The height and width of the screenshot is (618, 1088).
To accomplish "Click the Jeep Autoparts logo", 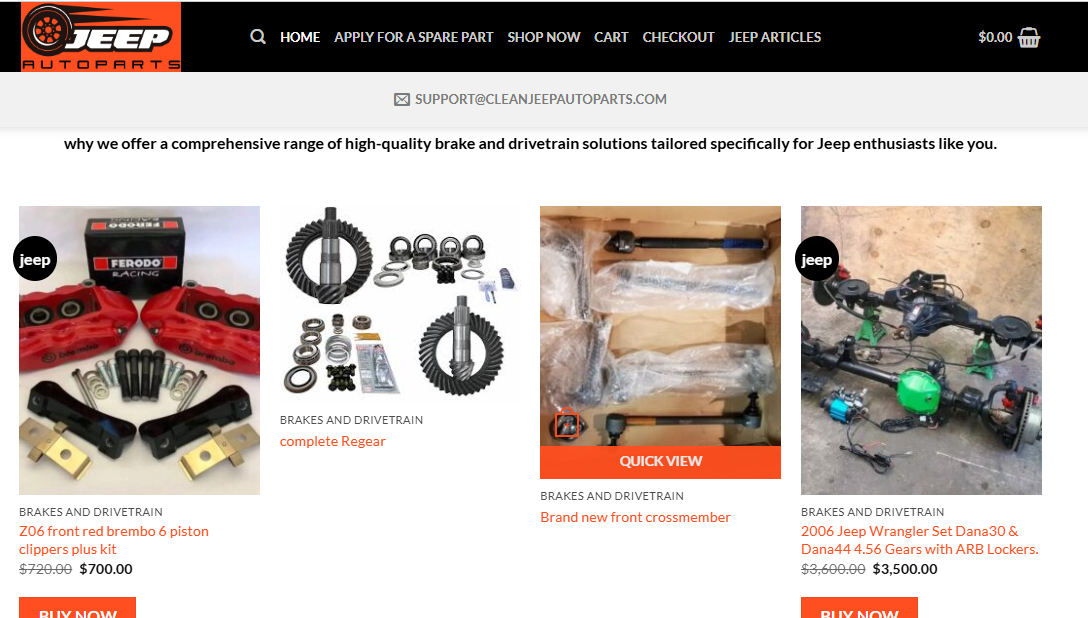I will click(101, 37).
